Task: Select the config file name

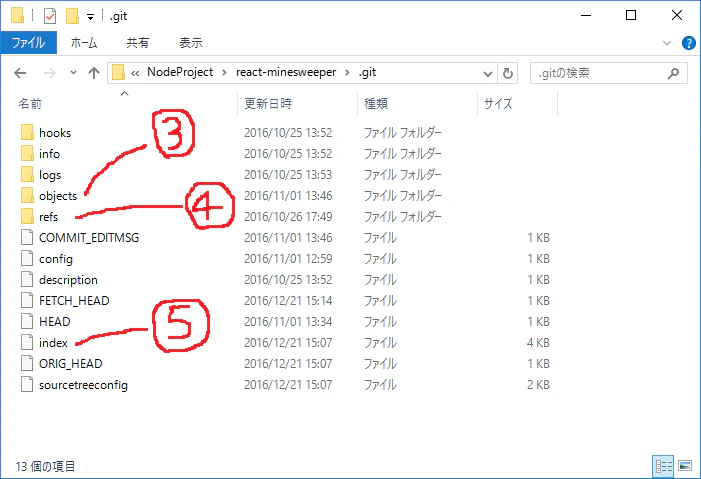Action: (56, 259)
